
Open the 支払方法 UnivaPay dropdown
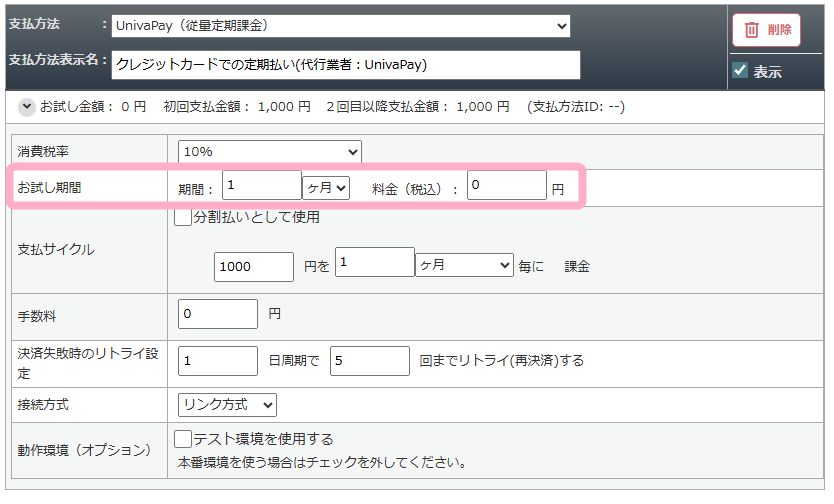341,25
